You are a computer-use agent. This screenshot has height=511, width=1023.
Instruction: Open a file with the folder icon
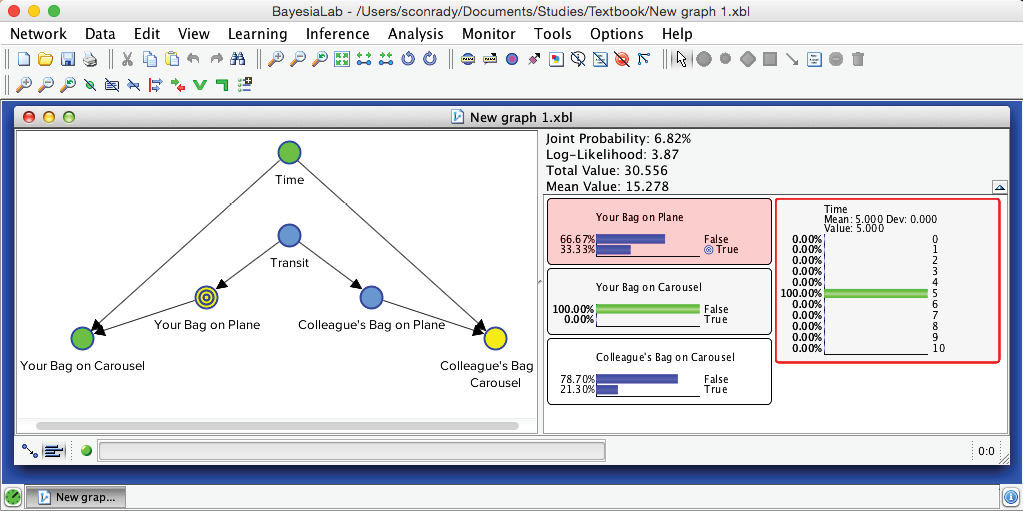coord(45,59)
